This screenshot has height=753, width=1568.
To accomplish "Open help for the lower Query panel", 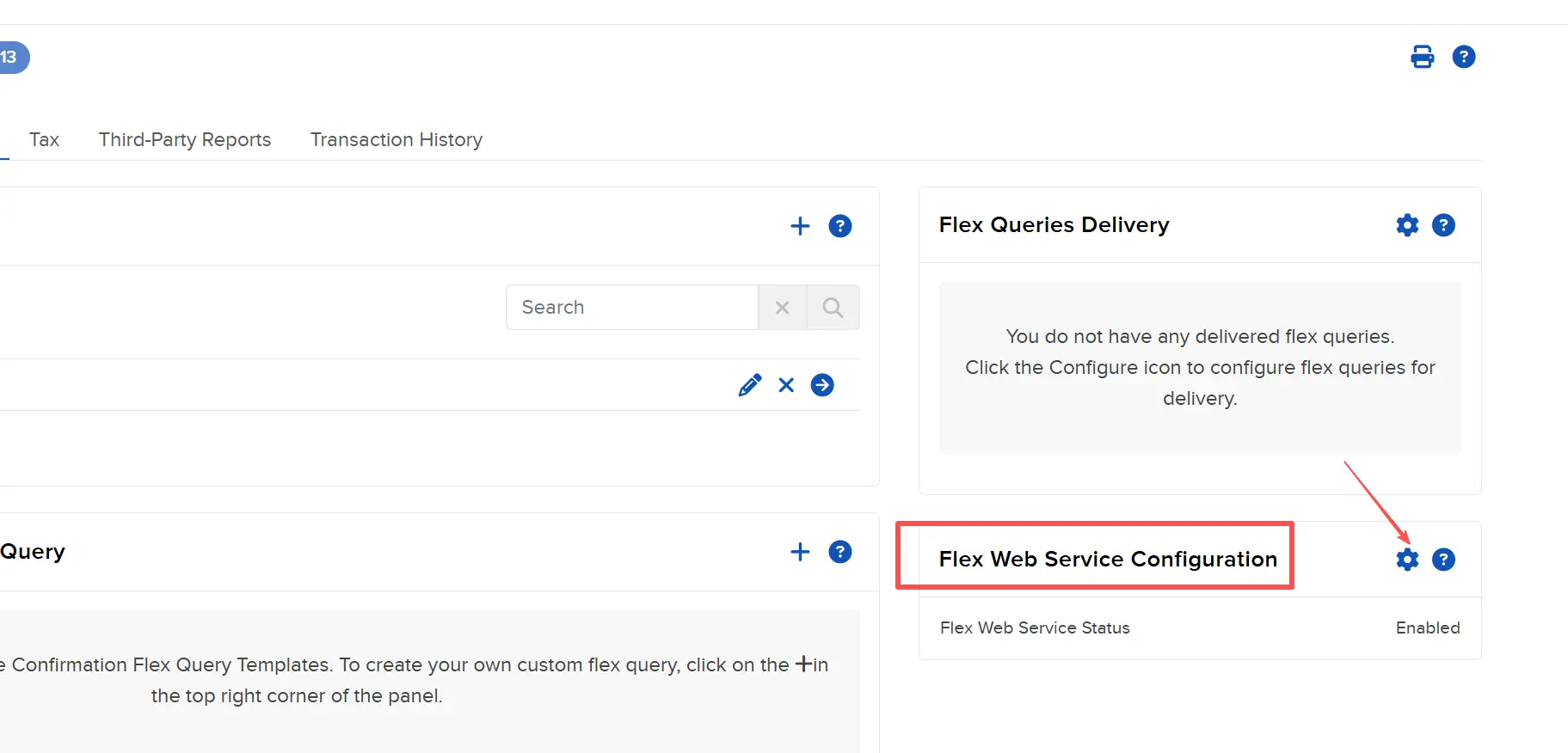I will pyautogui.click(x=839, y=552).
